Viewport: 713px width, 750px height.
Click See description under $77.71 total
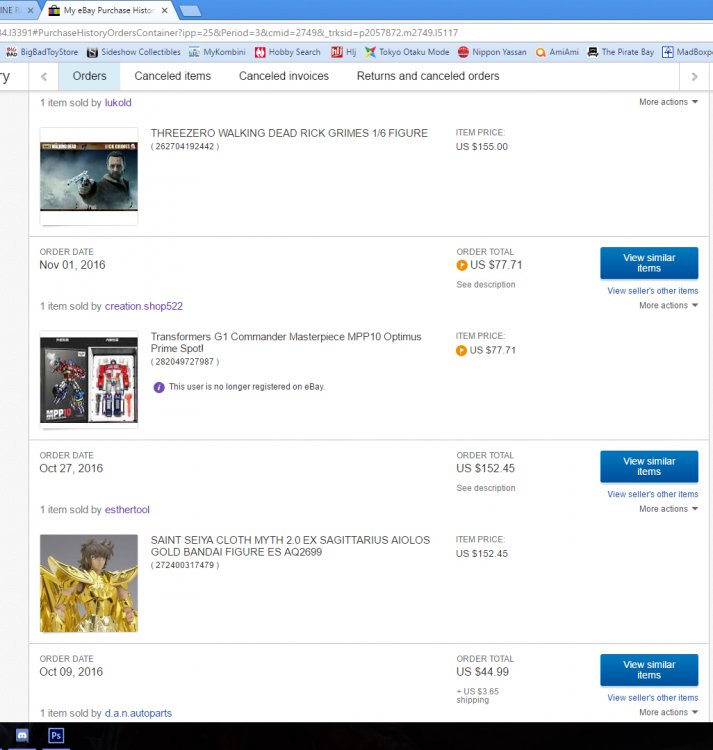[486, 285]
